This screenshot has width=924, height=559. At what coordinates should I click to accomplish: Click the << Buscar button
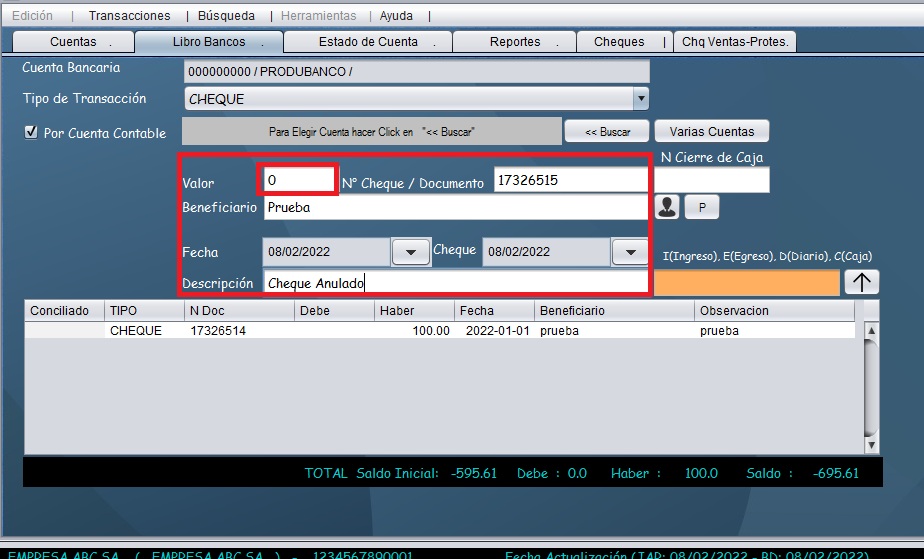[607, 131]
